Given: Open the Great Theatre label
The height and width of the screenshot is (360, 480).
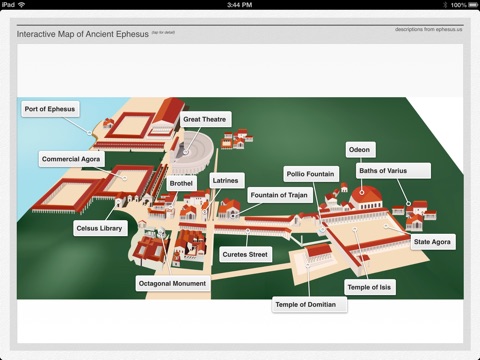Looking at the screenshot, I should (x=205, y=119).
